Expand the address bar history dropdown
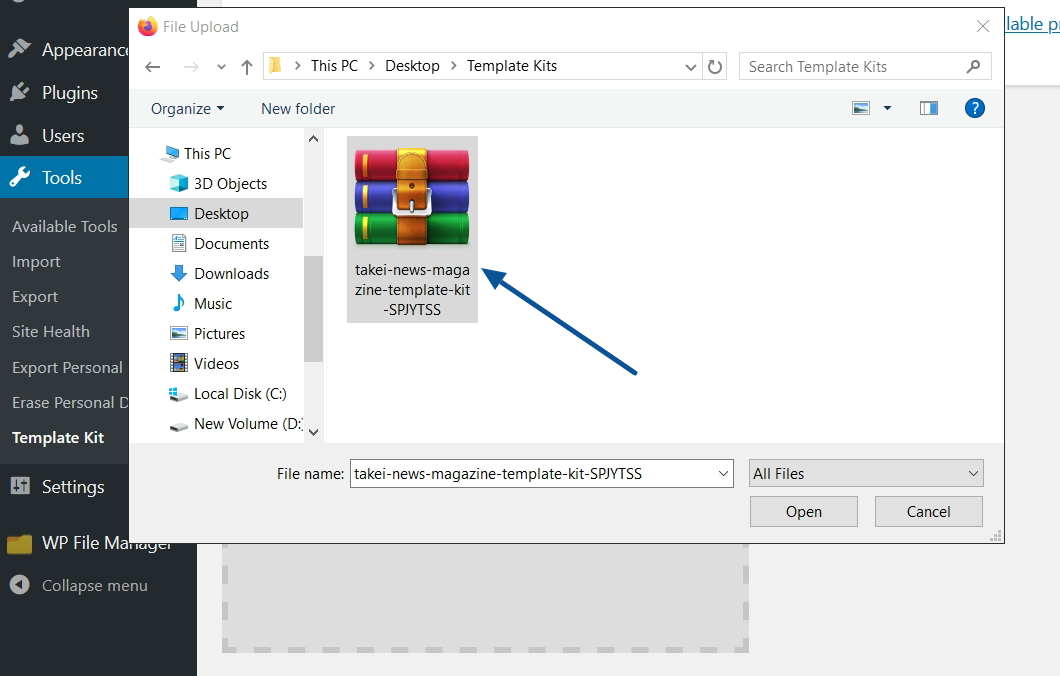1060x676 pixels. (690, 67)
